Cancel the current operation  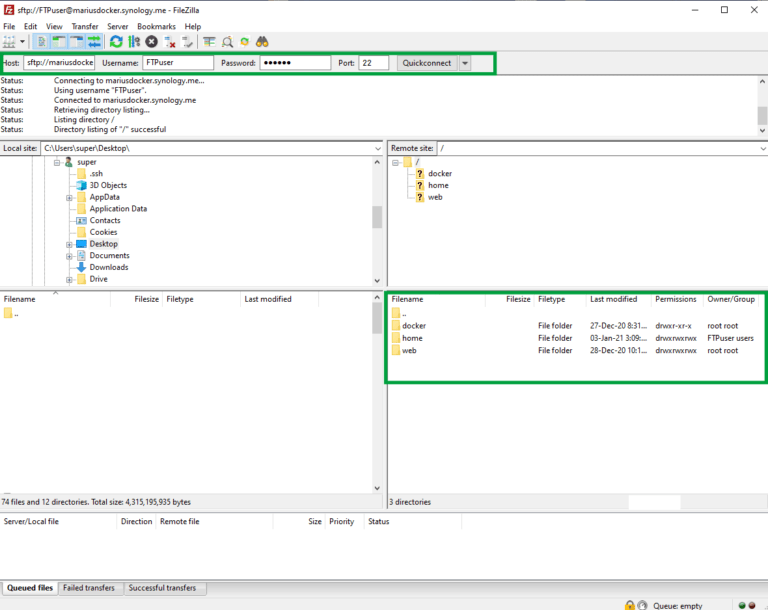(x=151, y=42)
